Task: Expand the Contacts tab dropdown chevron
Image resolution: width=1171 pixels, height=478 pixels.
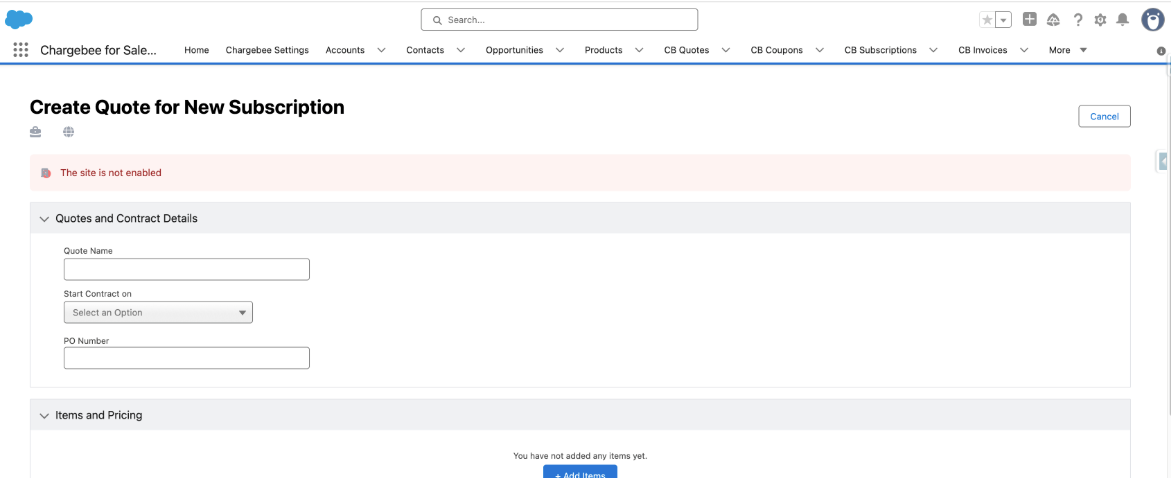Action: [461, 50]
